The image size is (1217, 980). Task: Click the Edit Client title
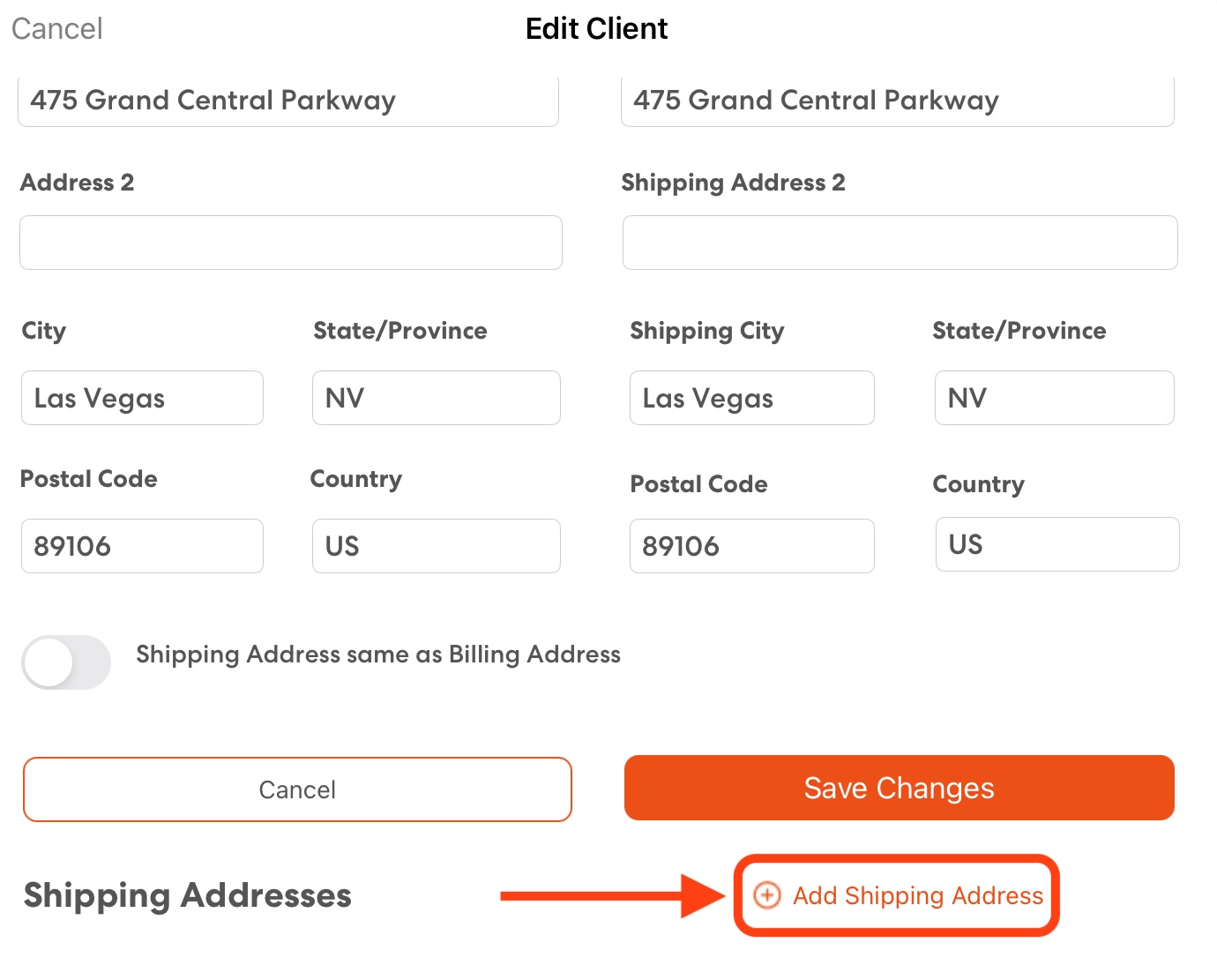point(597,28)
